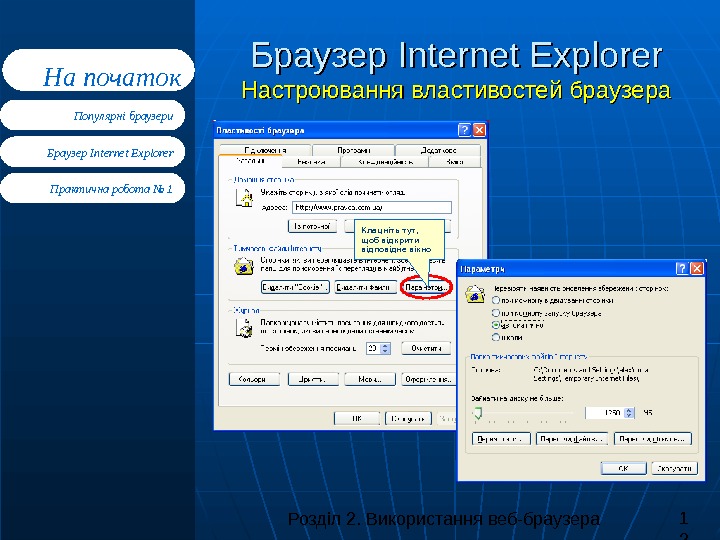Click the home page icon with the house
The width and height of the screenshot is (720, 540).
point(245,198)
